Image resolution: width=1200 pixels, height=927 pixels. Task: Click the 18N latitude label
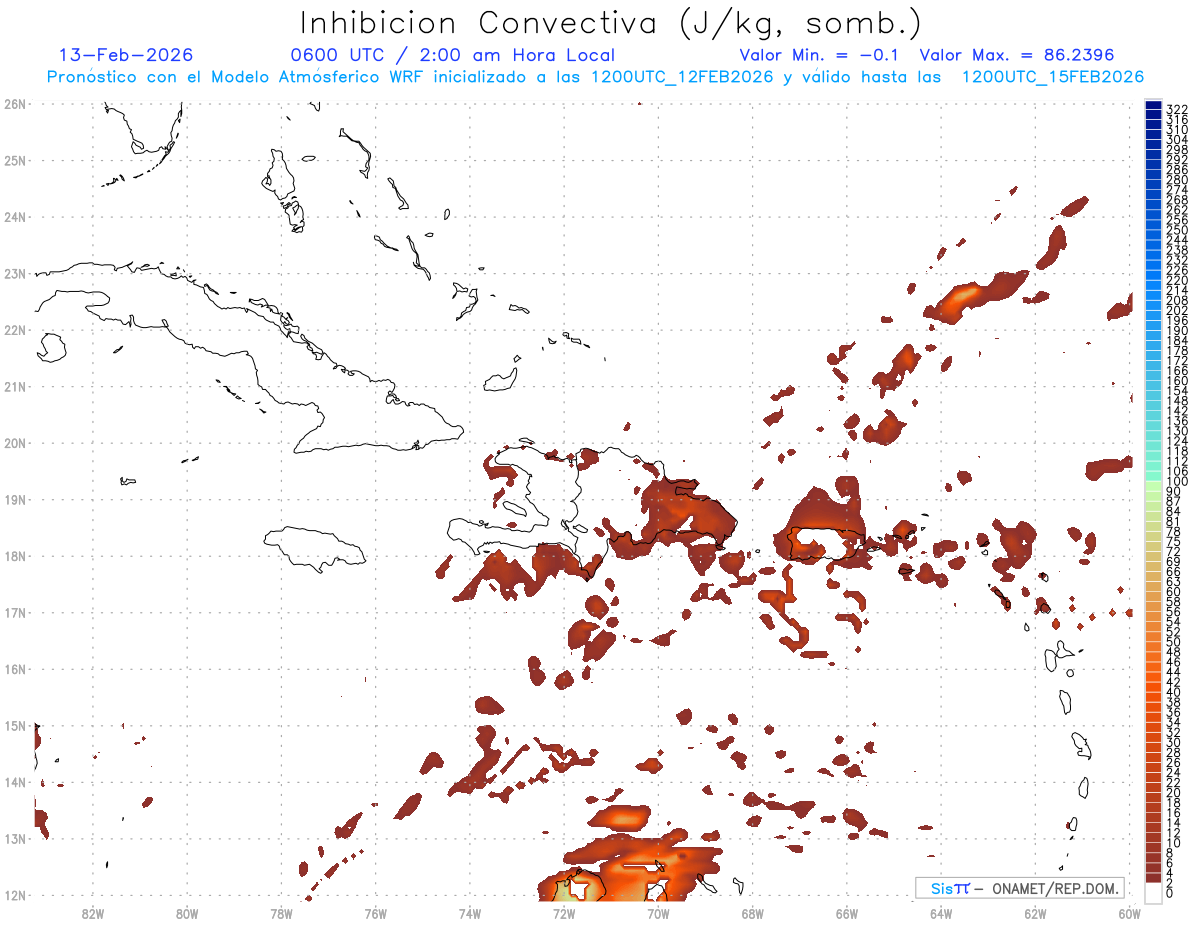pos(15,556)
